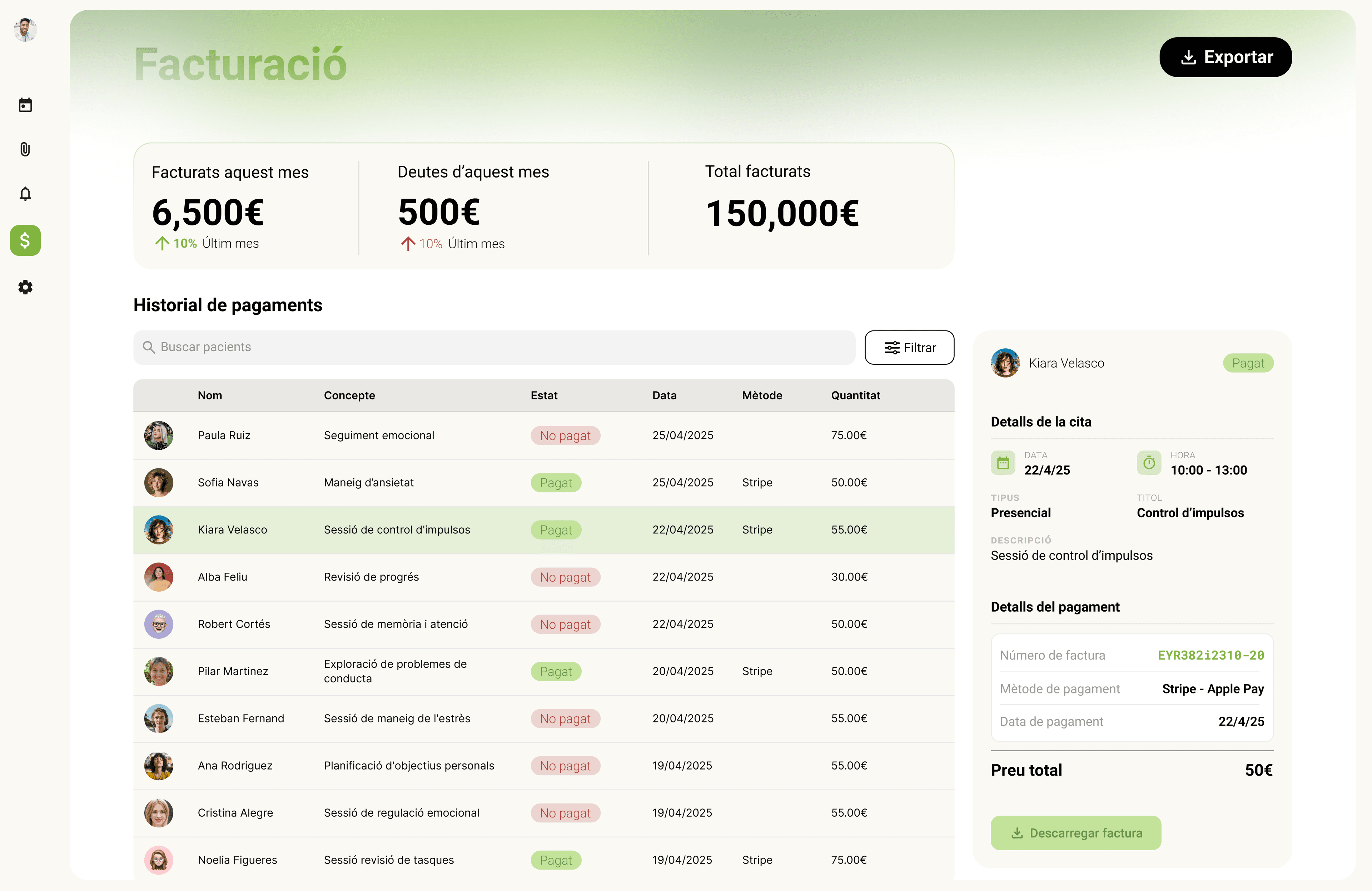Click Kiara Velasco avatar in details panel
Screen dimensions: 1372x891
click(x=1005, y=363)
